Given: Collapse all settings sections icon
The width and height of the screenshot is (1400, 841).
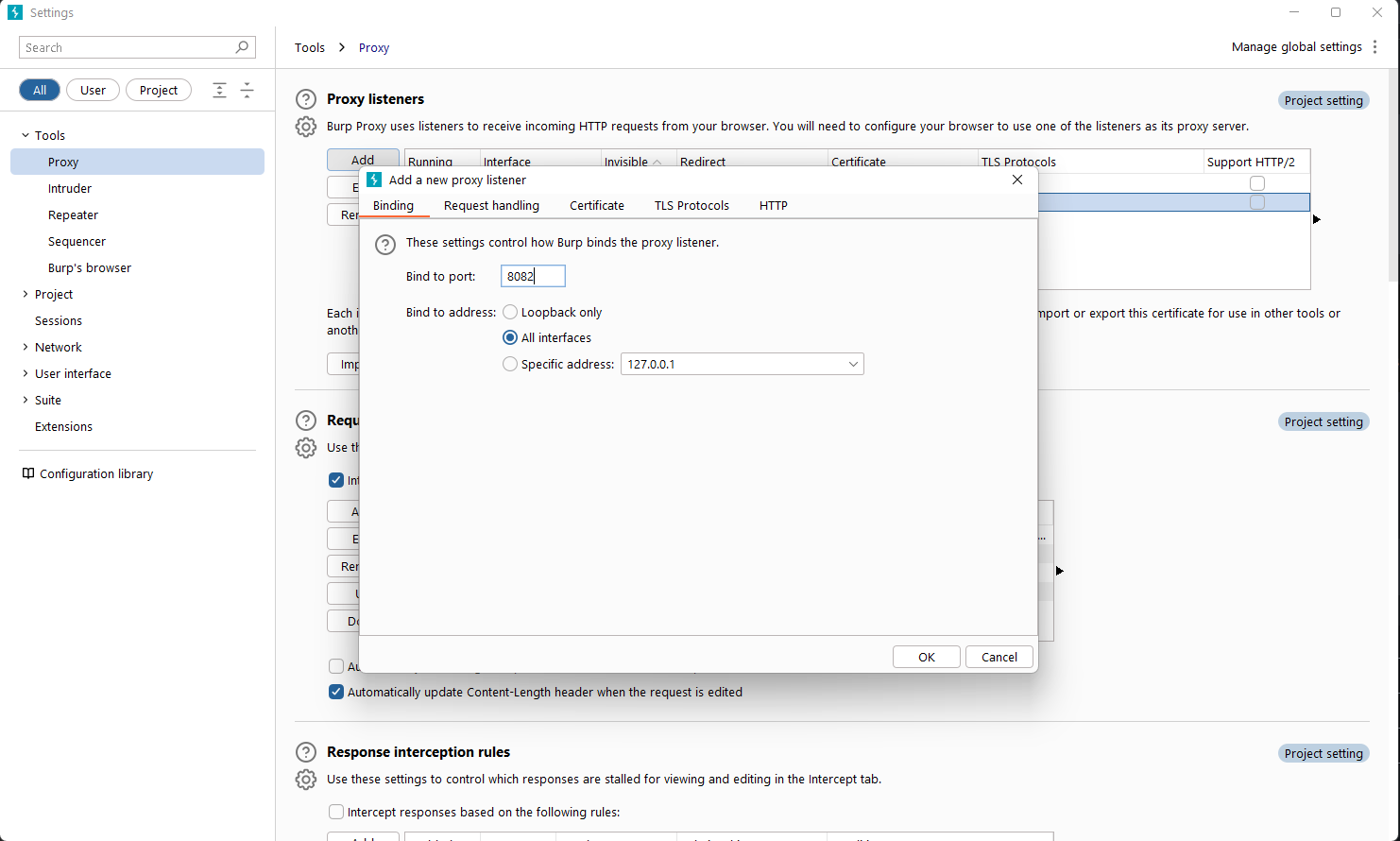Looking at the screenshot, I should point(247,91).
